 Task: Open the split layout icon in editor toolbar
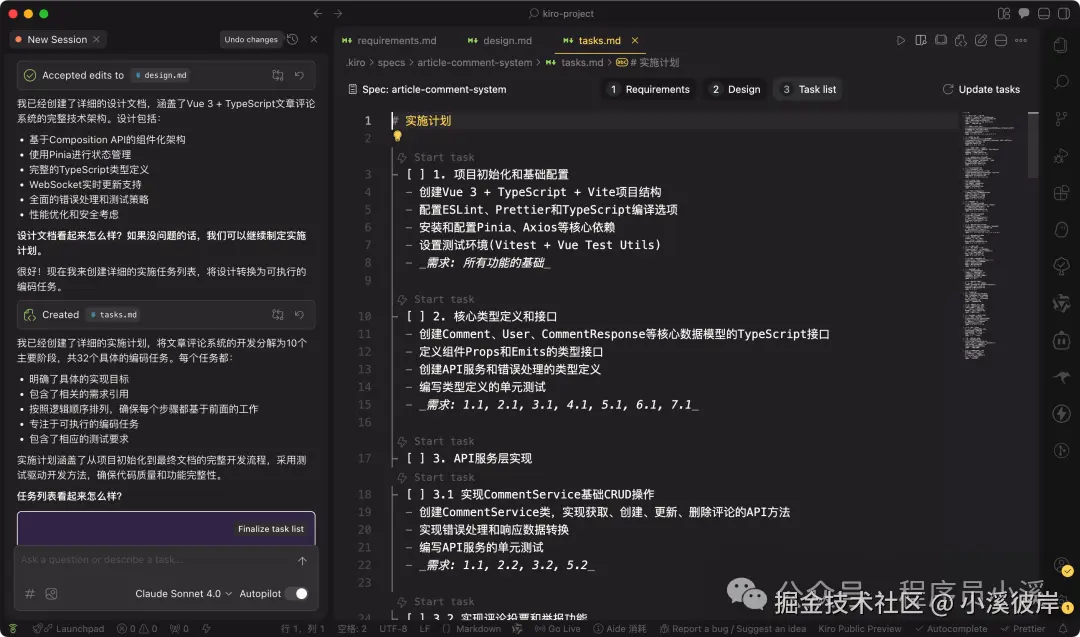click(1000, 40)
